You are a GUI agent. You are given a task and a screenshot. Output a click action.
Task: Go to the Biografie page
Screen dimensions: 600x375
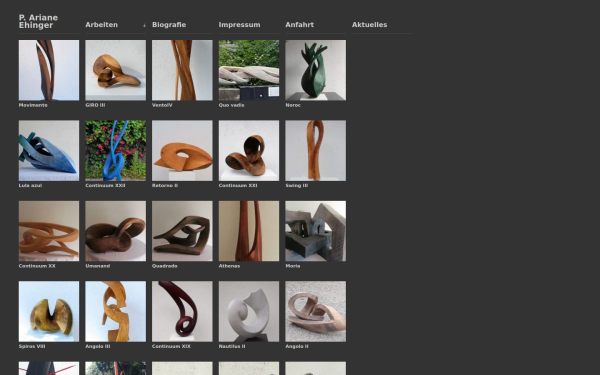169,25
